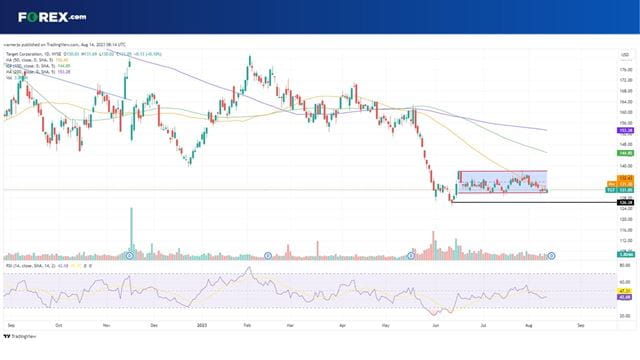Image resolution: width=640 pixels, height=360 pixels.
Task: Click the Sep label after Aug
Action: click(581, 326)
